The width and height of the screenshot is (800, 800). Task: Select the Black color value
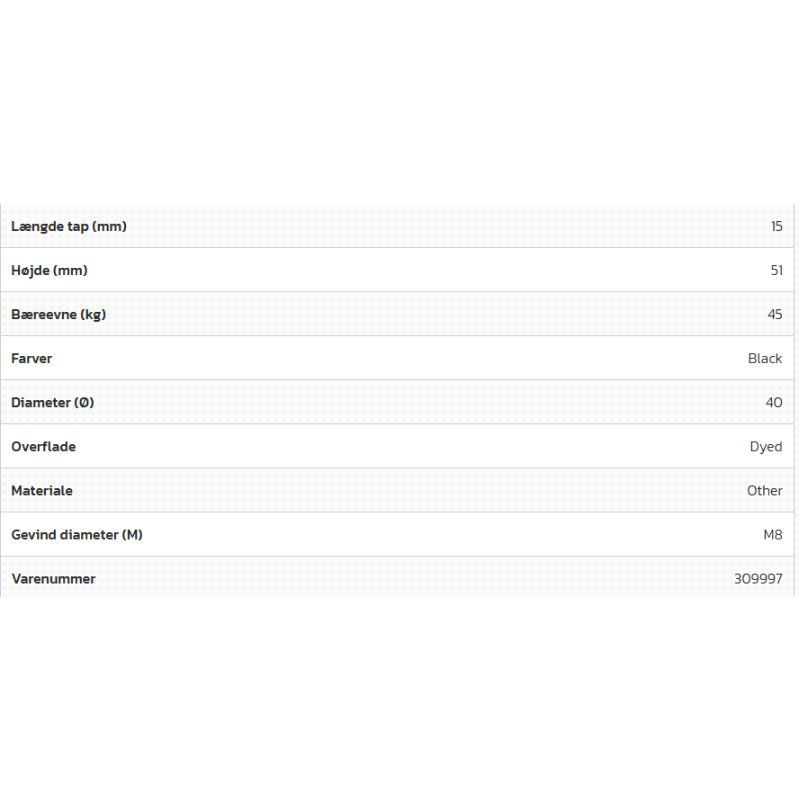tap(765, 358)
